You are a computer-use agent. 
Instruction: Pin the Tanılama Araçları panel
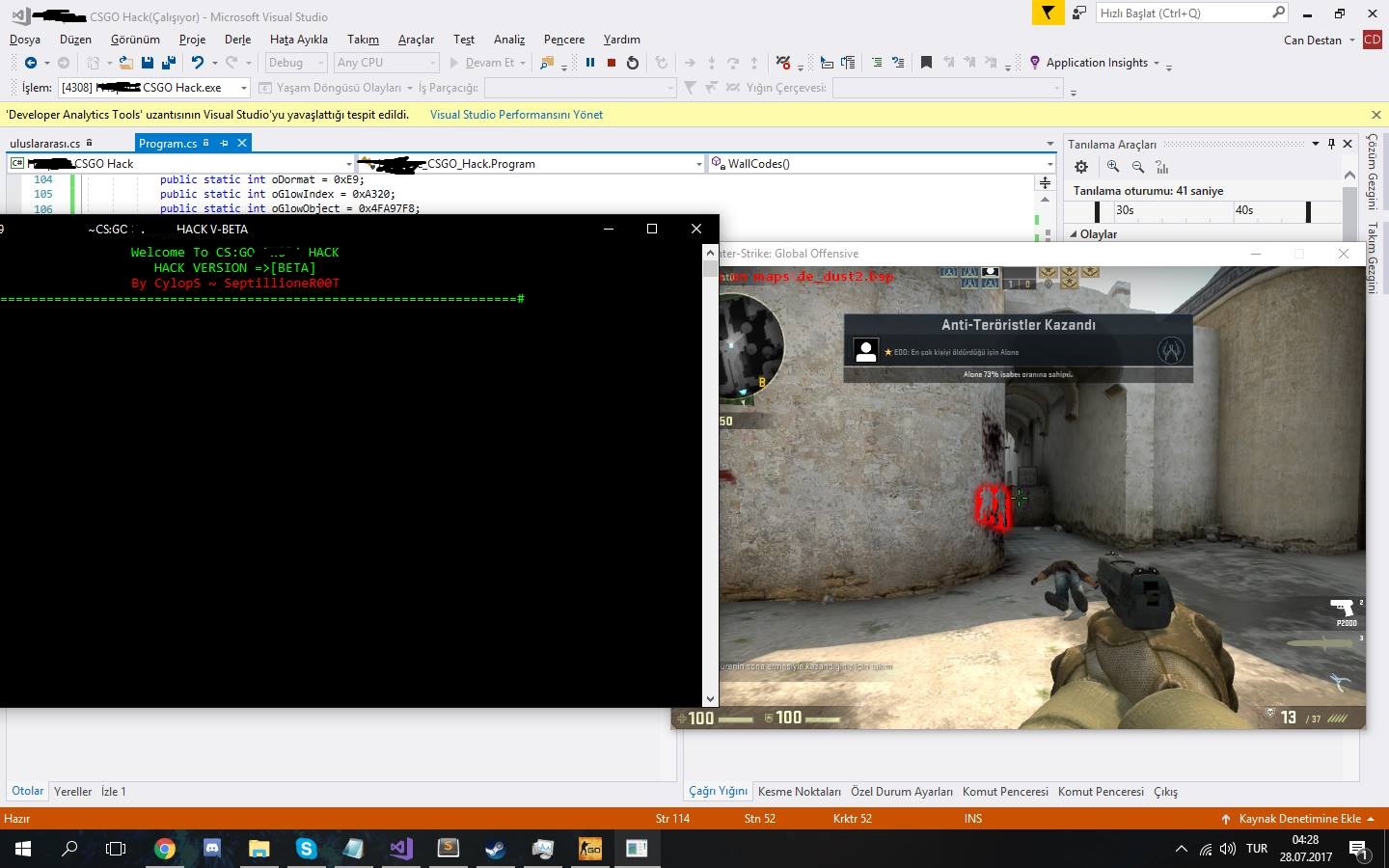coord(1332,144)
